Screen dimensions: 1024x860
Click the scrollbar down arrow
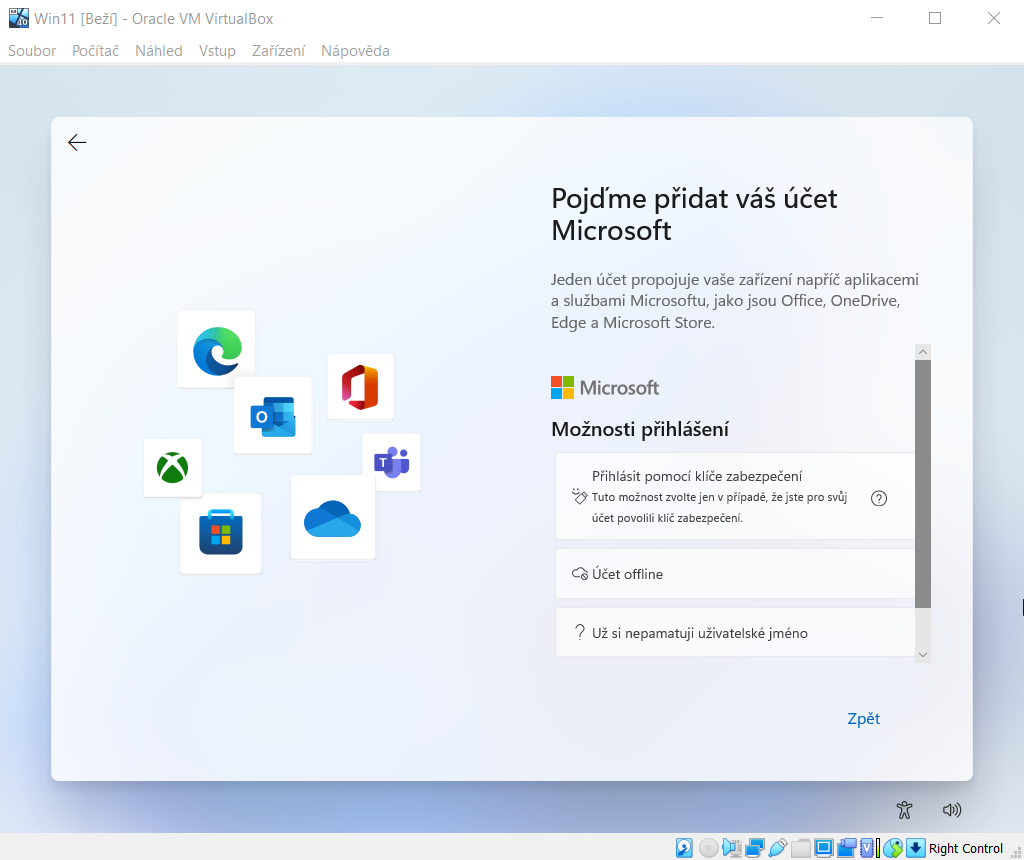tap(923, 654)
